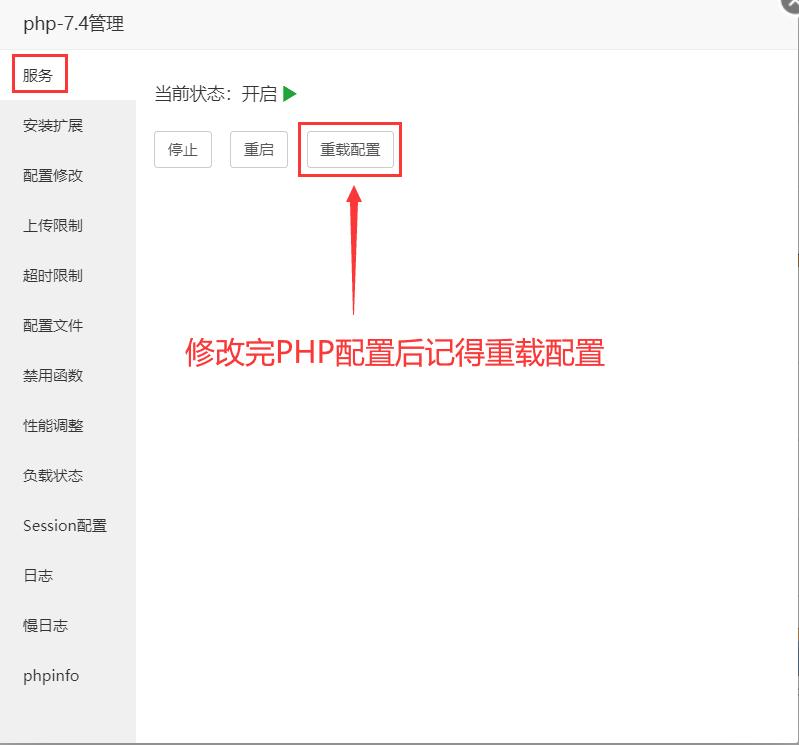The image size is (799, 745).
Task: View the 负载状态 page
Action: point(53,476)
